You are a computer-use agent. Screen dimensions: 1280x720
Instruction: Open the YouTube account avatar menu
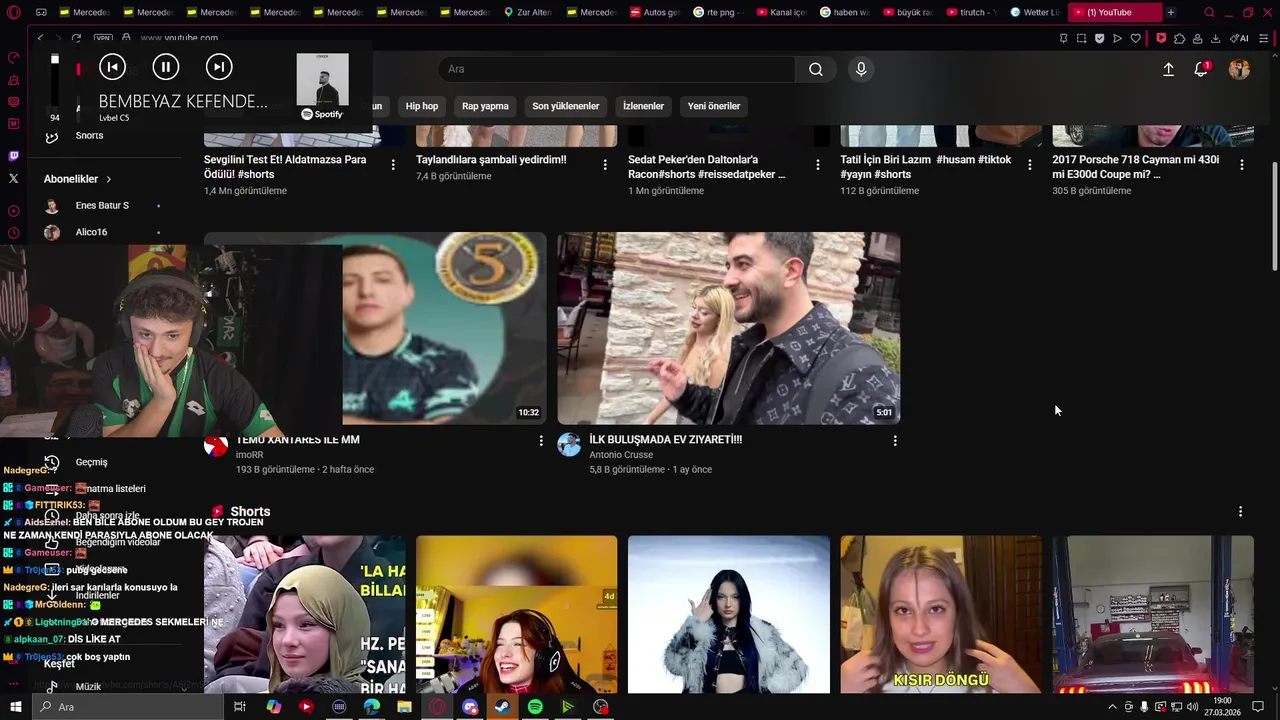[x=1239, y=69]
